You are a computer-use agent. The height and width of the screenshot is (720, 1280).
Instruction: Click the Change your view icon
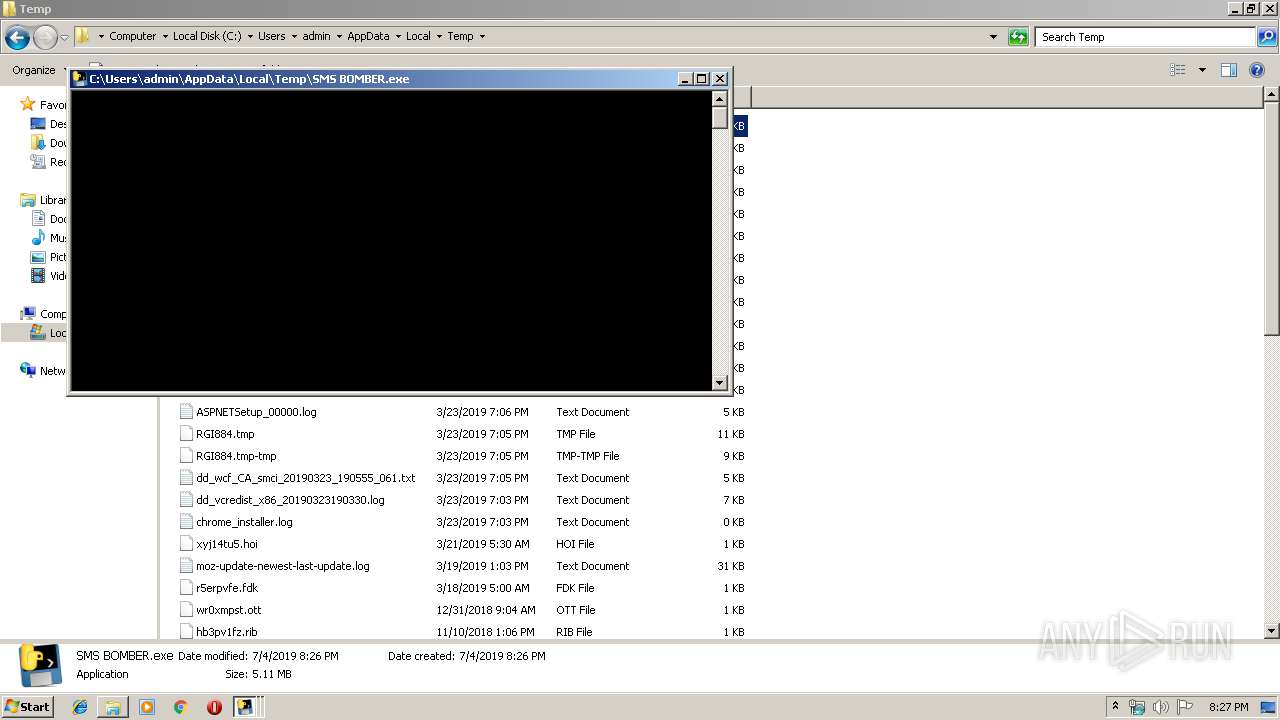pyautogui.click(x=1178, y=70)
